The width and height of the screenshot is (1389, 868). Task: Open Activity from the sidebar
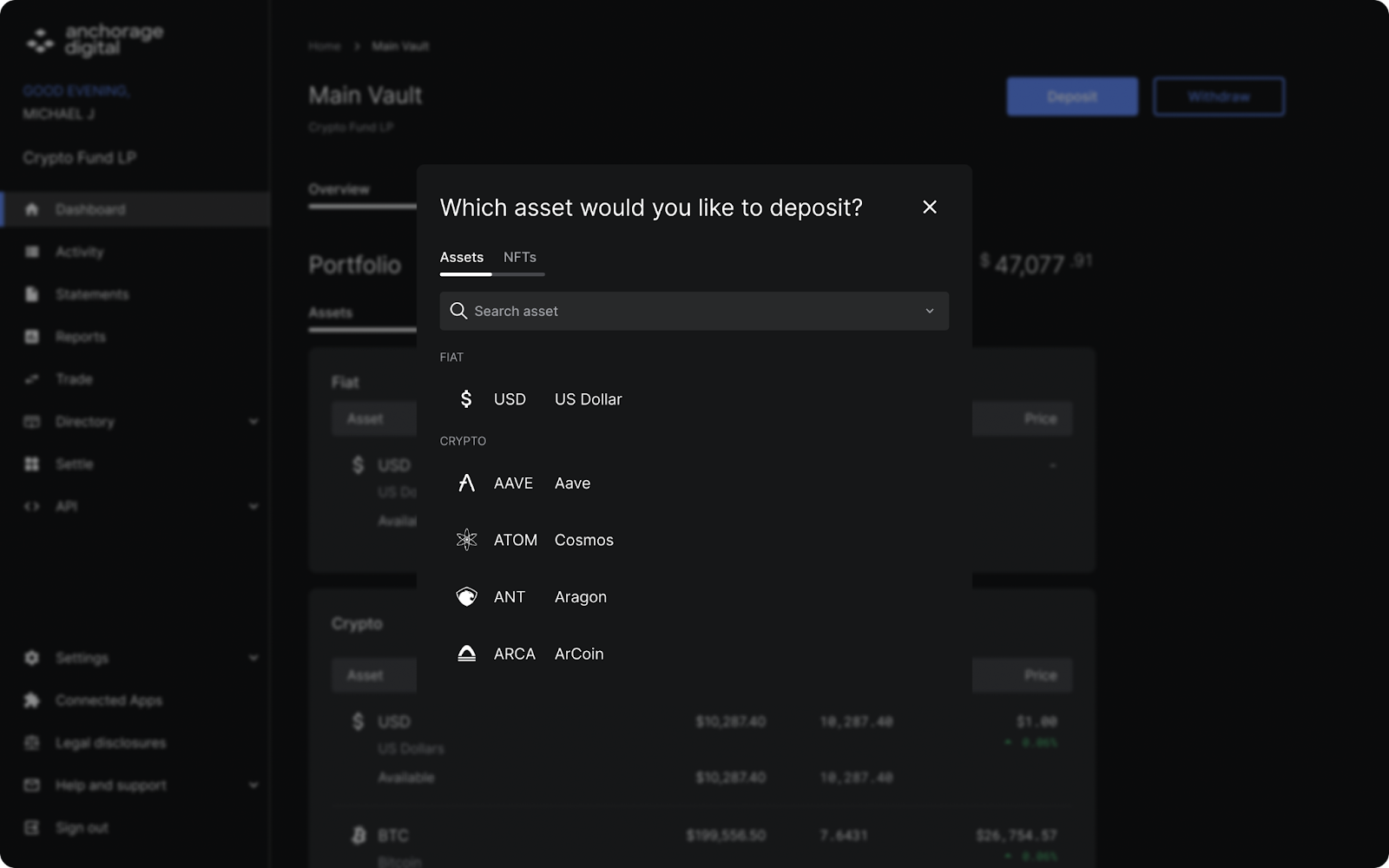79,252
